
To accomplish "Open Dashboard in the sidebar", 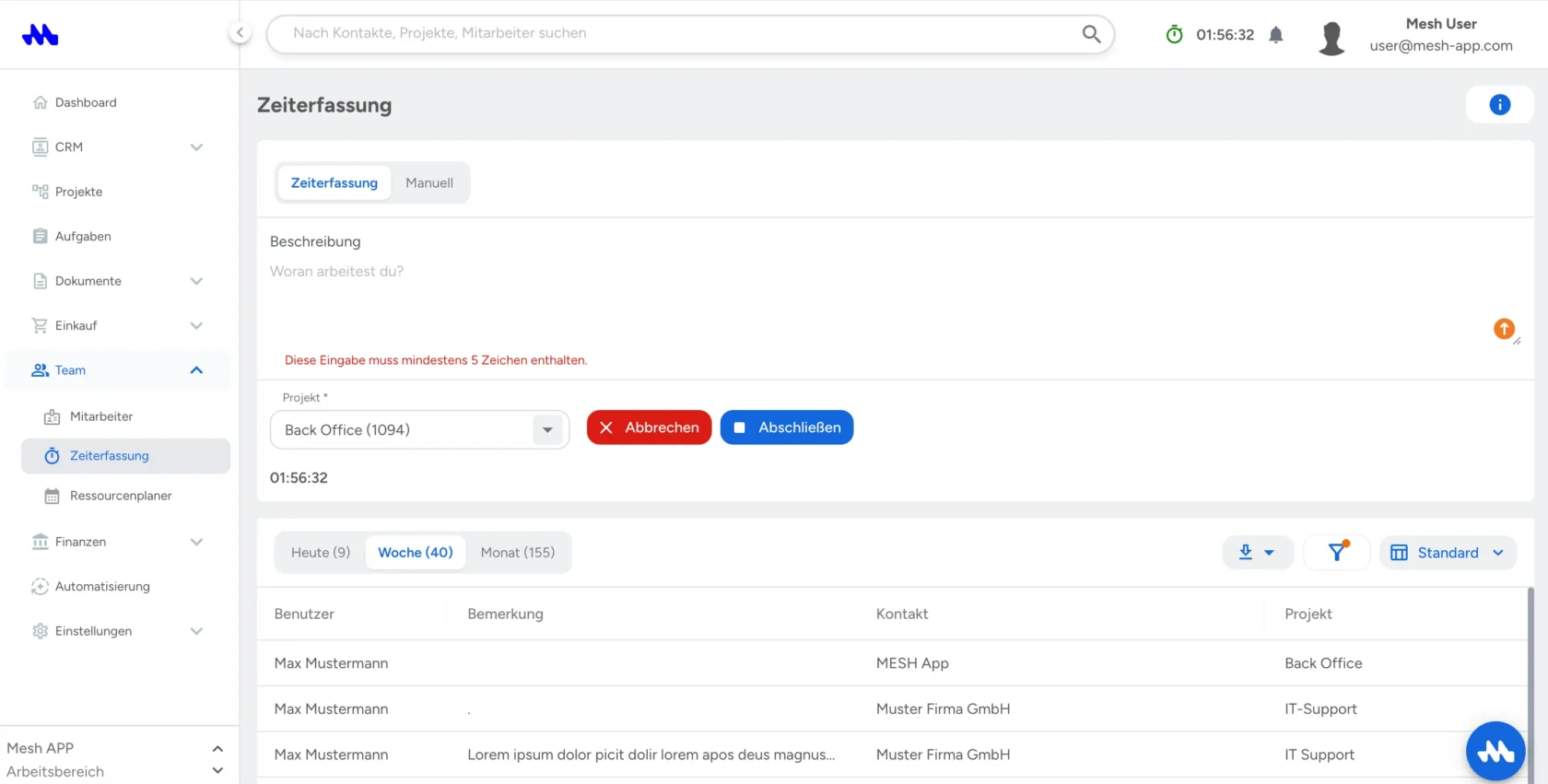I will coord(86,103).
